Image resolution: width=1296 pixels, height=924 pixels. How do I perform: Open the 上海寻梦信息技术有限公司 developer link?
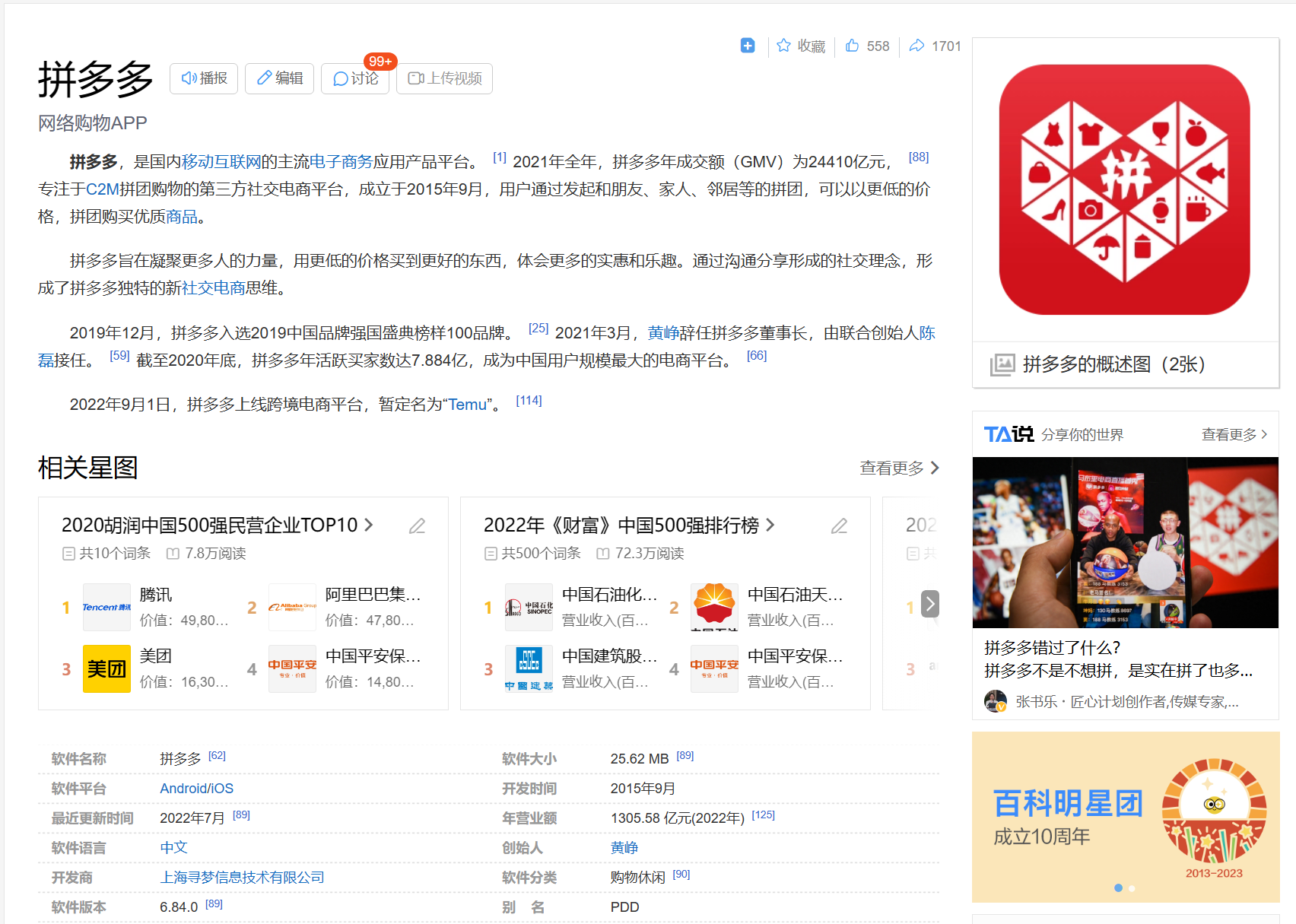click(x=242, y=878)
